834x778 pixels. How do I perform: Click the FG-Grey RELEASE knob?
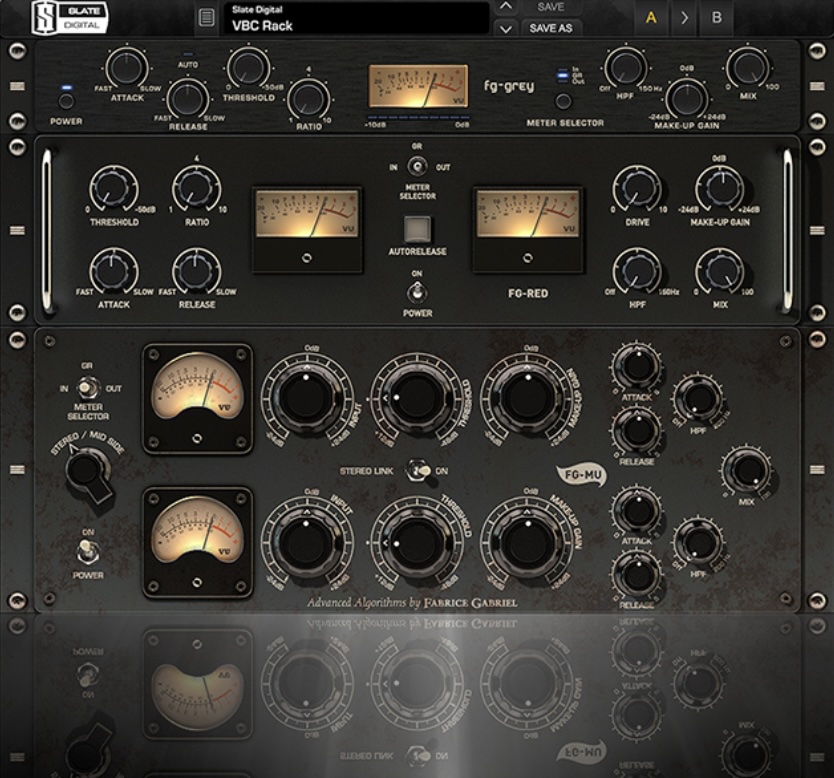click(187, 99)
